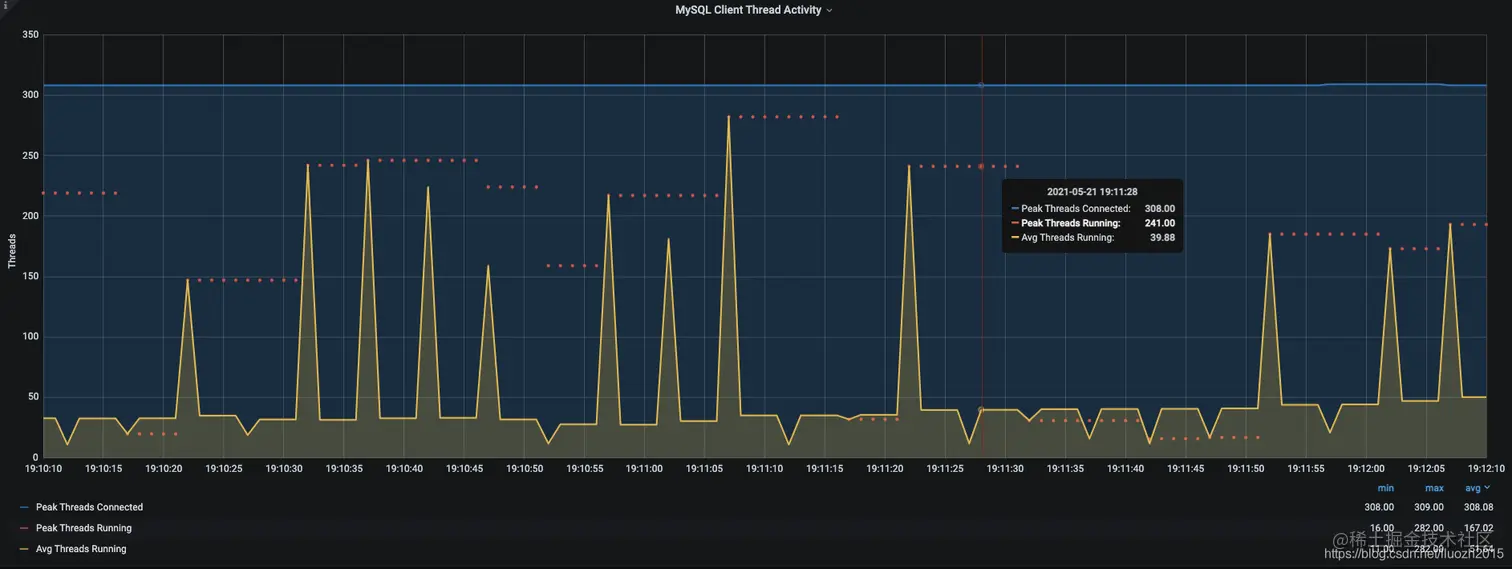Image resolution: width=1512 pixels, height=569 pixels.
Task: Click the 19:12:10 time axis label
Action: (1486, 468)
